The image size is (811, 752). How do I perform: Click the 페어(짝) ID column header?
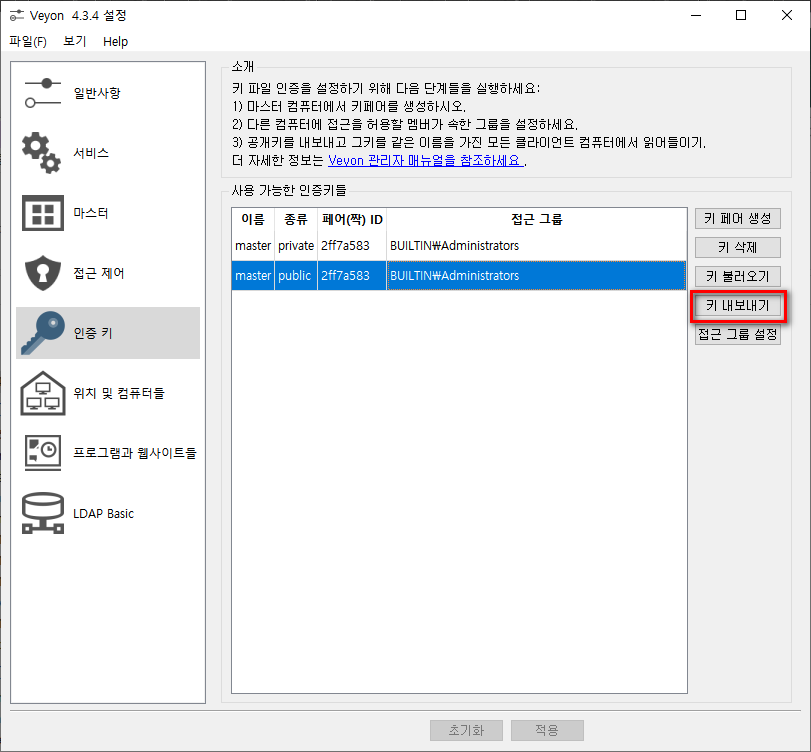352,219
